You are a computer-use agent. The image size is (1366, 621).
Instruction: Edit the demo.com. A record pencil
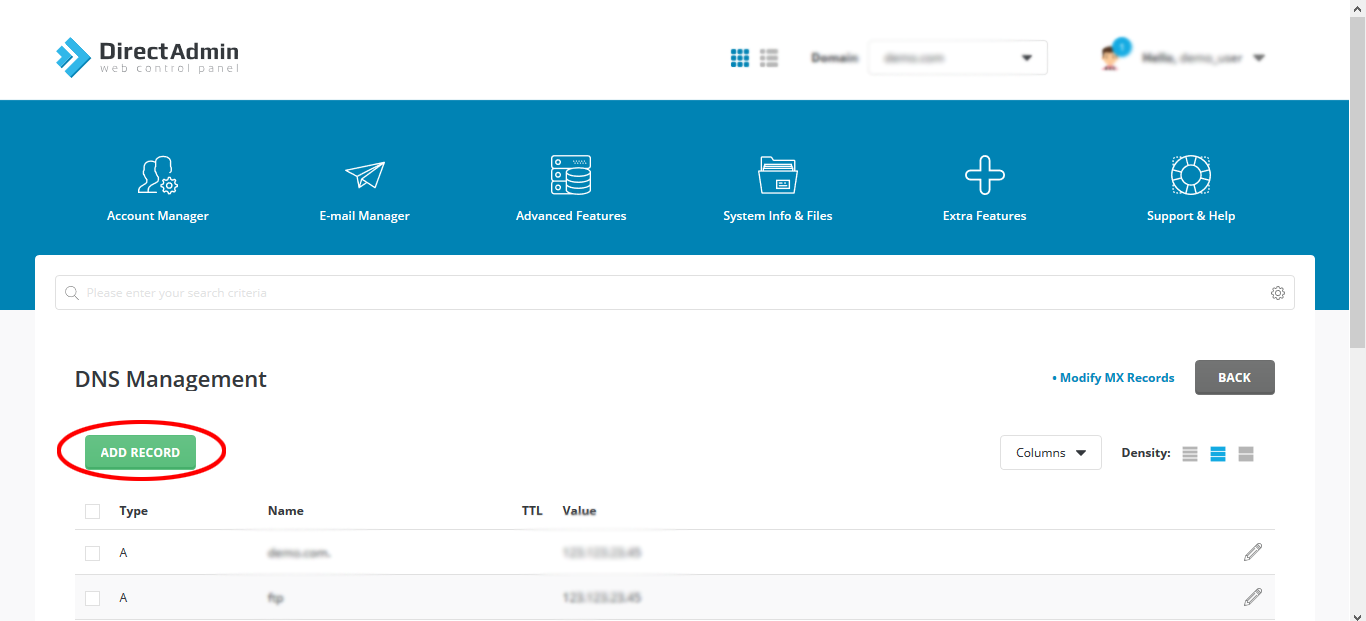[1253, 552]
